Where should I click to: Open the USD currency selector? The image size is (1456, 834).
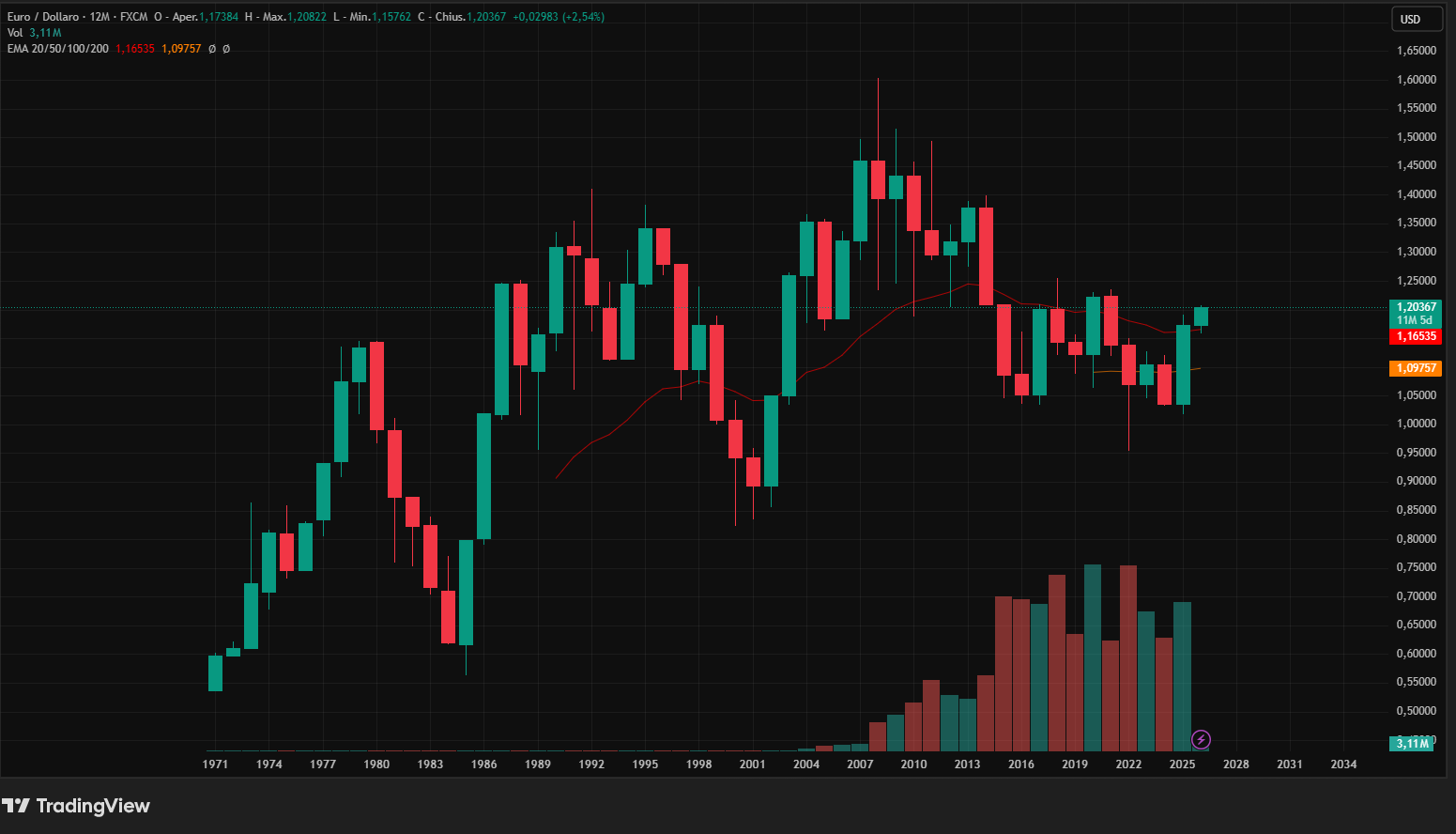[1416, 20]
